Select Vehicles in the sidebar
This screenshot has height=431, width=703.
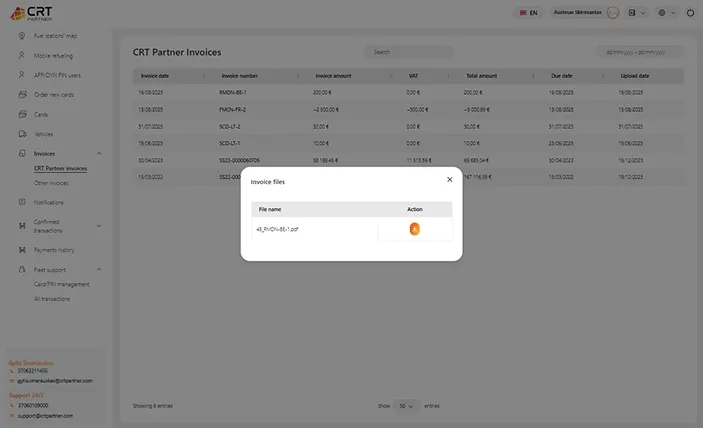click(x=43, y=133)
